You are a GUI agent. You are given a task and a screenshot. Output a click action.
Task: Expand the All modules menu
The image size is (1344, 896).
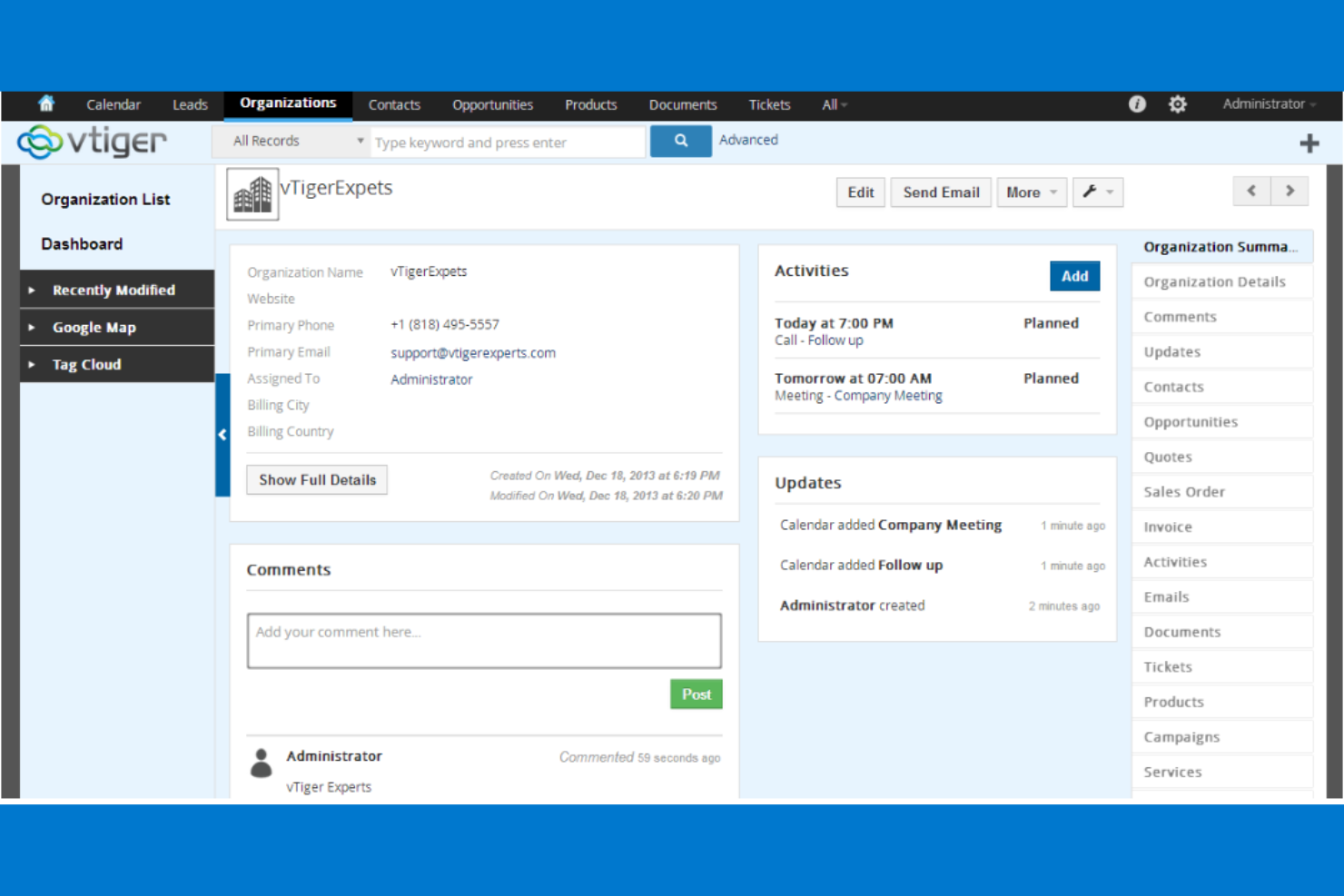click(835, 104)
